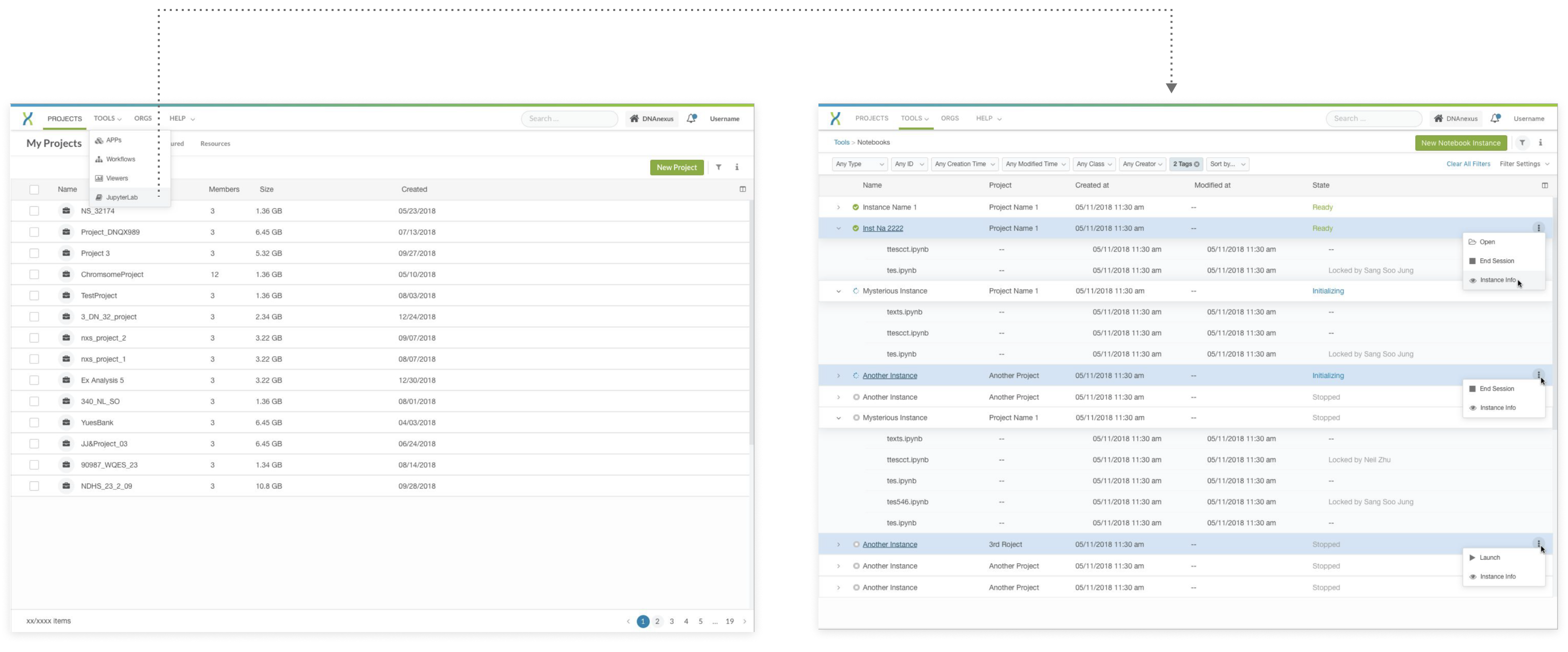The height and width of the screenshot is (652, 1568).
Task: Go to page 2 of the projects list
Action: pos(657,621)
